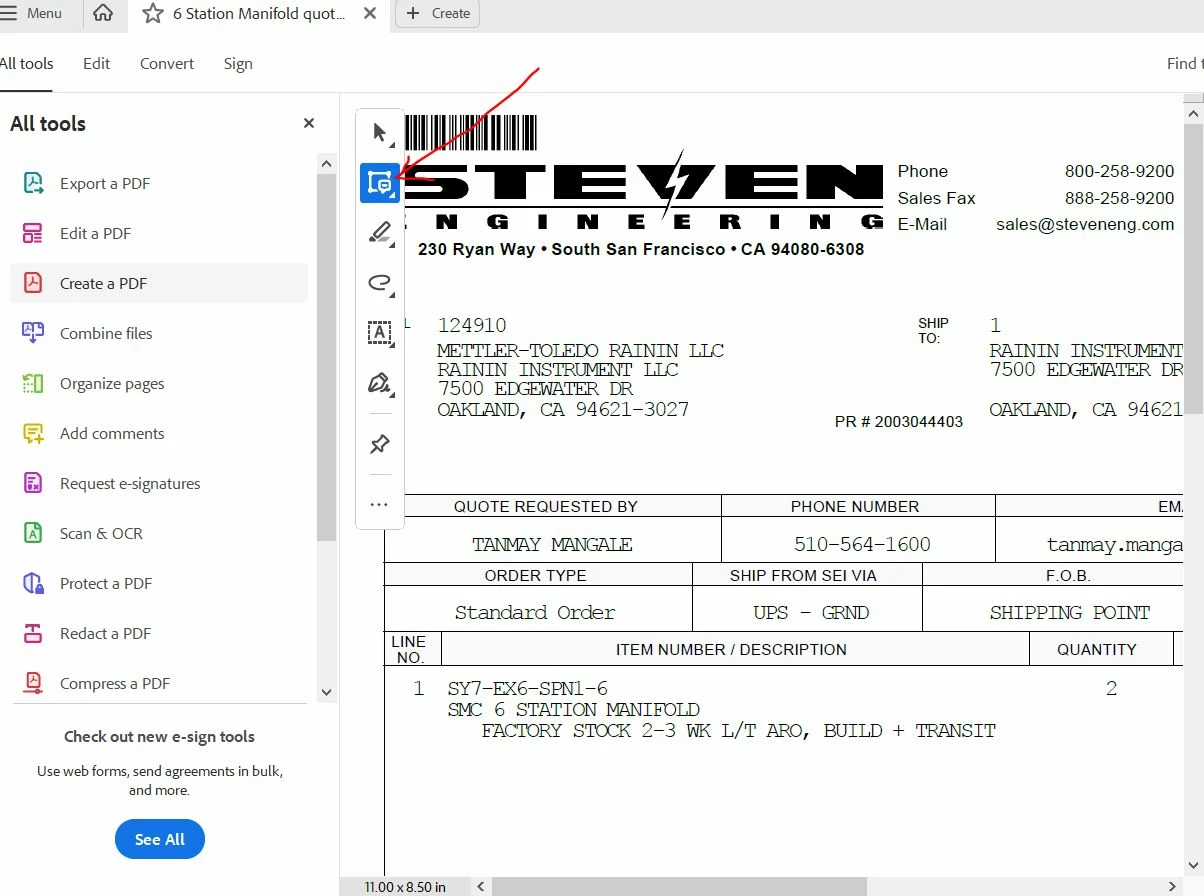Select the freehand draw lasso tool
Image resolution: width=1204 pixels, height=896 pixels.
[380, 283]
